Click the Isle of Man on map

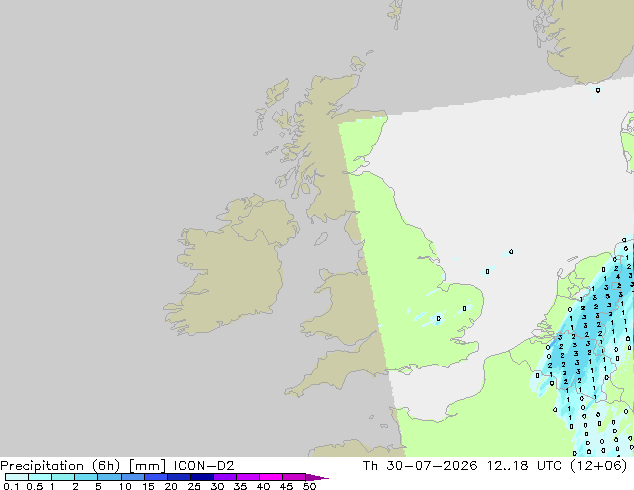coord(321,239)
